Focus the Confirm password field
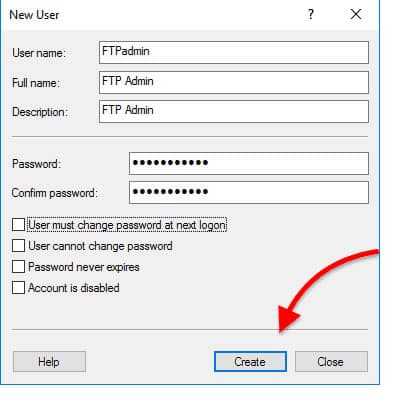Screen dimensions: 395x411 tap(249, 192)
